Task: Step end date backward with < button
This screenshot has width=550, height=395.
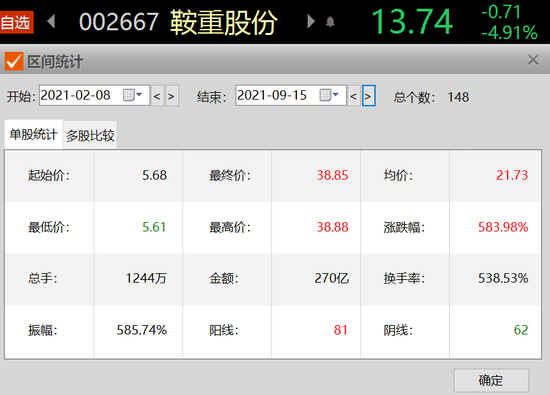Action: (x=354, y=96)
